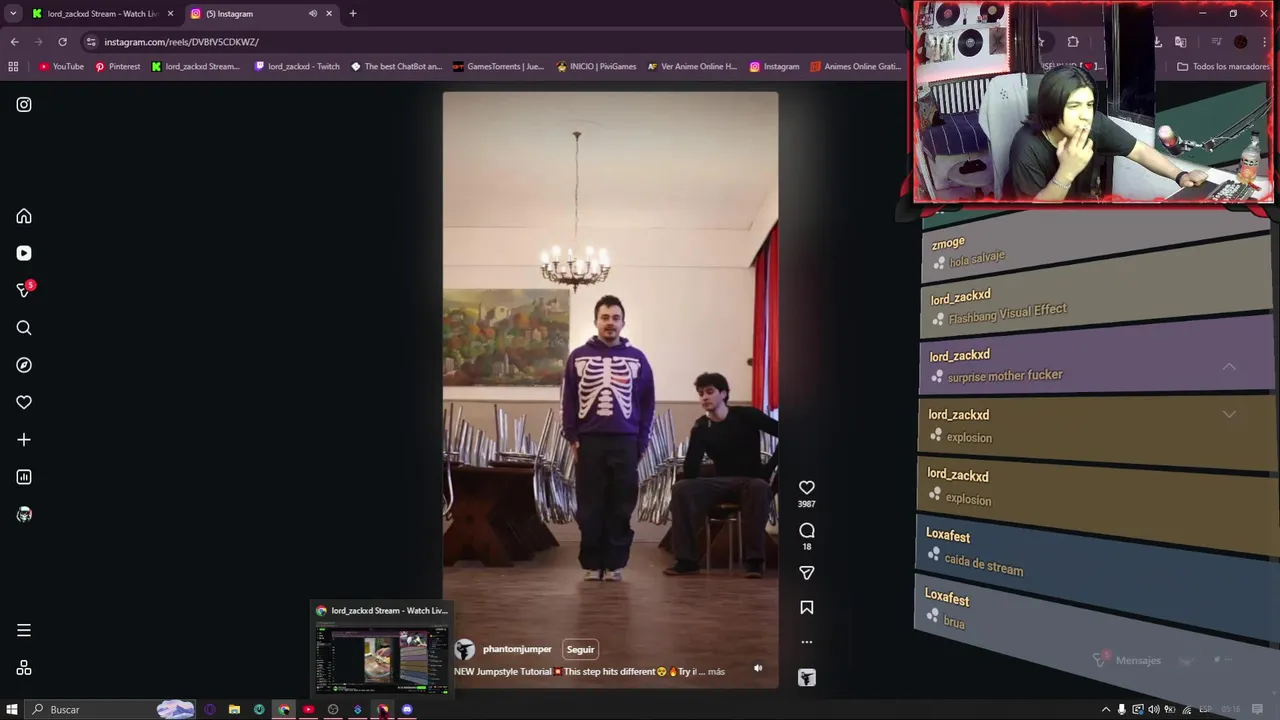Expand caption with 'más' link
This screenshot has height=720, width=1280.
click(716, 671)
